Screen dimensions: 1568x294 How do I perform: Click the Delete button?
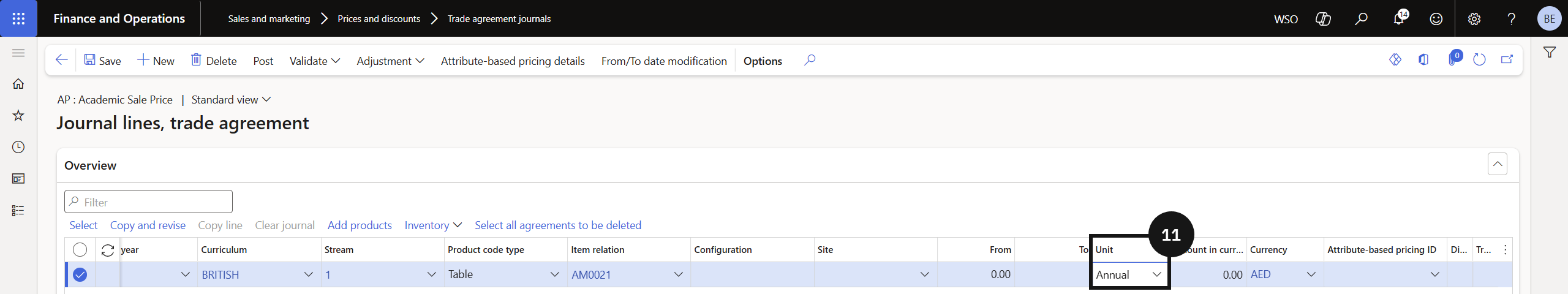pyautogui.click(x=214, y=61)
